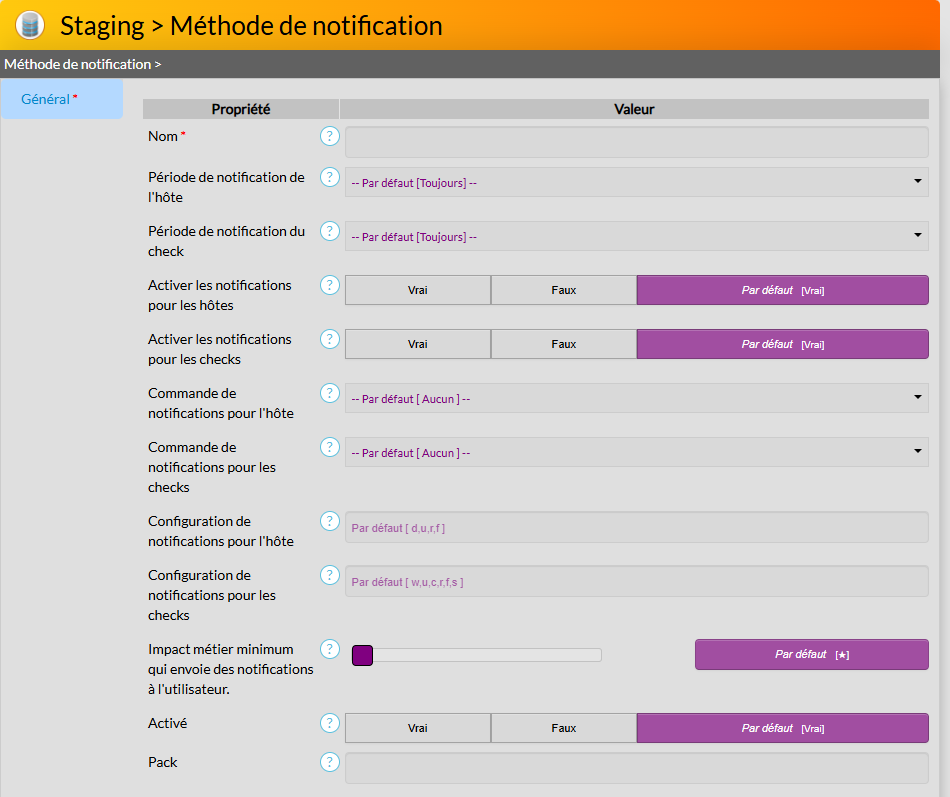The image size is (950, 797).
Task: Click into the Nom input field
Action: [x=636, y=142]
